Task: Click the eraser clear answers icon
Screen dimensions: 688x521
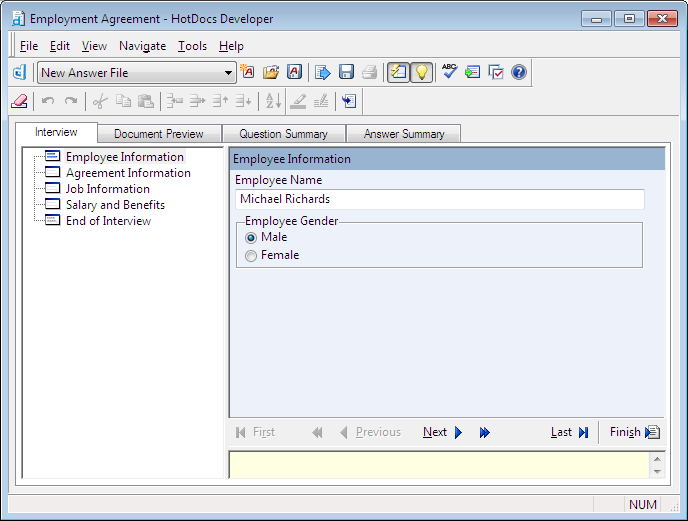Action: click(19, 101)
